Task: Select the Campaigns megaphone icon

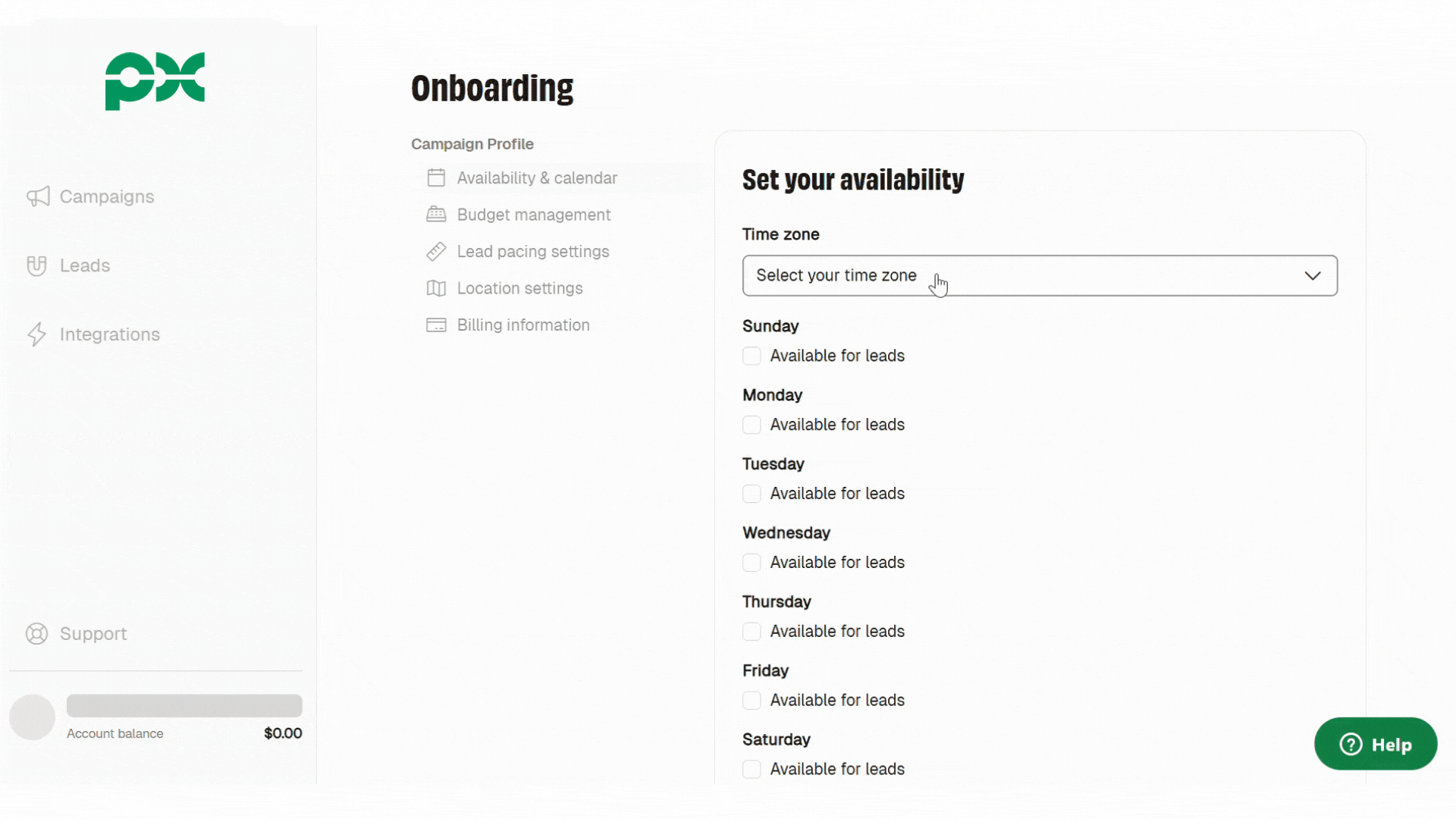Action: point(37,196)
